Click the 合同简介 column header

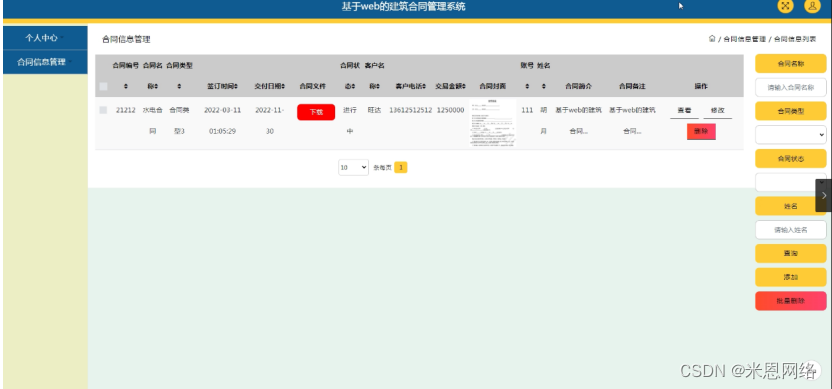click(x=578, y=86)
